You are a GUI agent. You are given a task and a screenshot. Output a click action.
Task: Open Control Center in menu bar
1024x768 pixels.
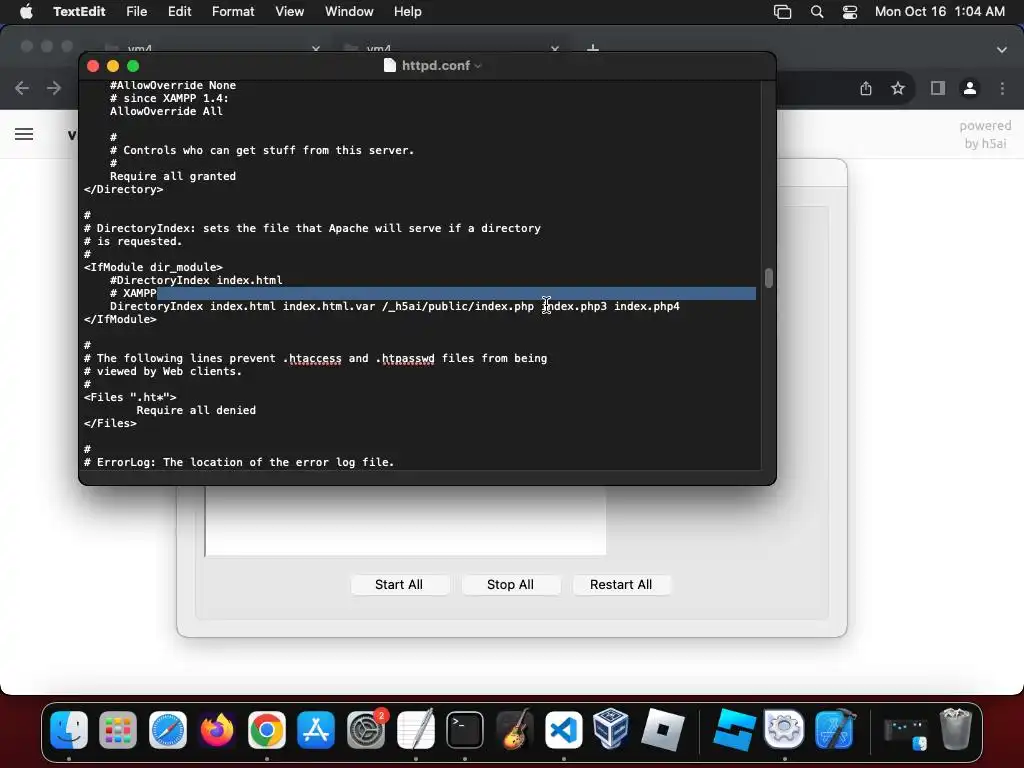[850, 12]
